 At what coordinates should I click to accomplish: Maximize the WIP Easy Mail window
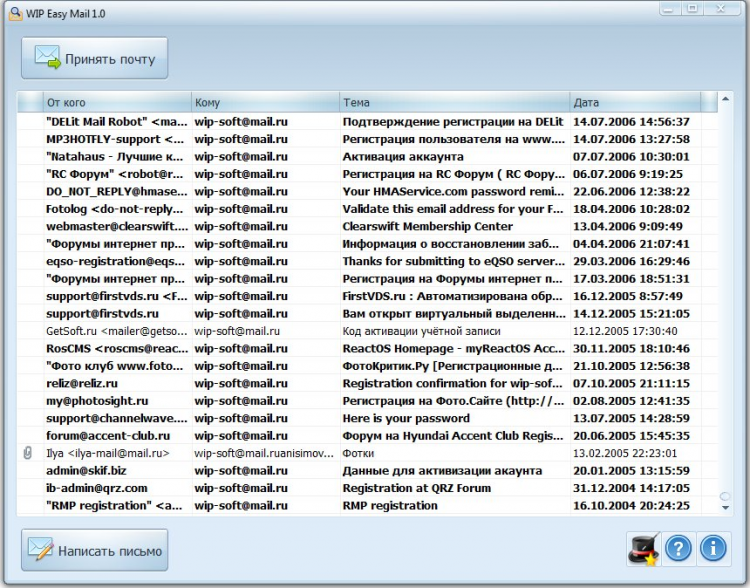pos(692,9)
